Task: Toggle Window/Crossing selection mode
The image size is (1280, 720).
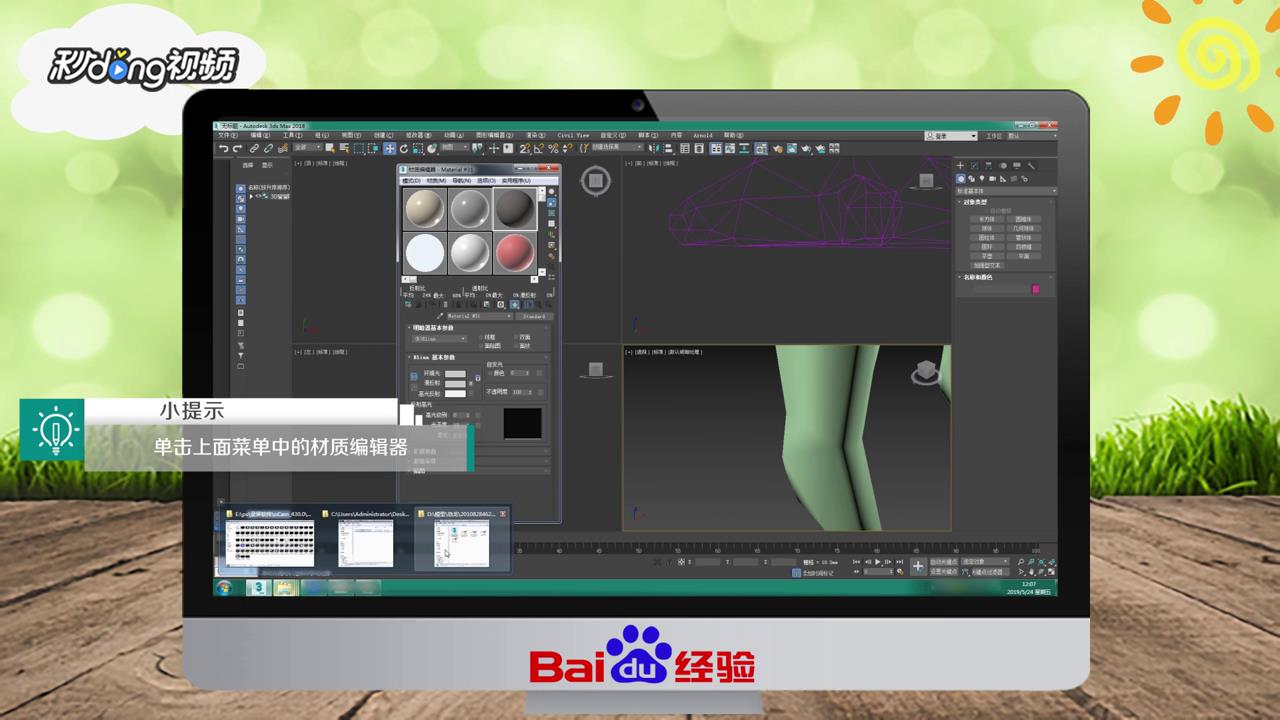Action: click(373, 148)
